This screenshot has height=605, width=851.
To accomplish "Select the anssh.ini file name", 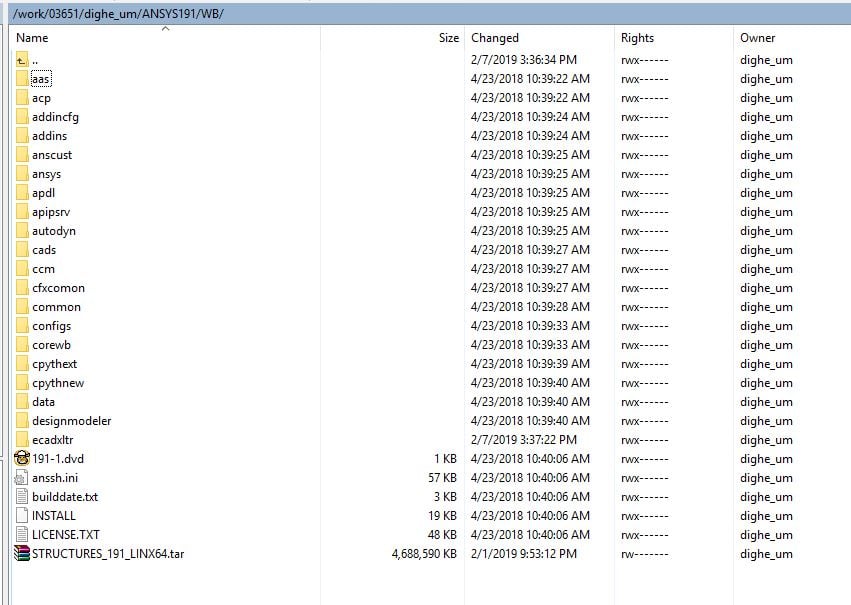I will point(55,477).
